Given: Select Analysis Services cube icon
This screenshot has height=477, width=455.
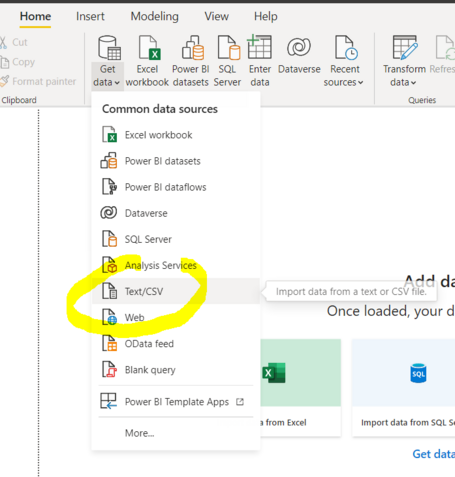Looking at the screenshot, I should pos(109,265).
